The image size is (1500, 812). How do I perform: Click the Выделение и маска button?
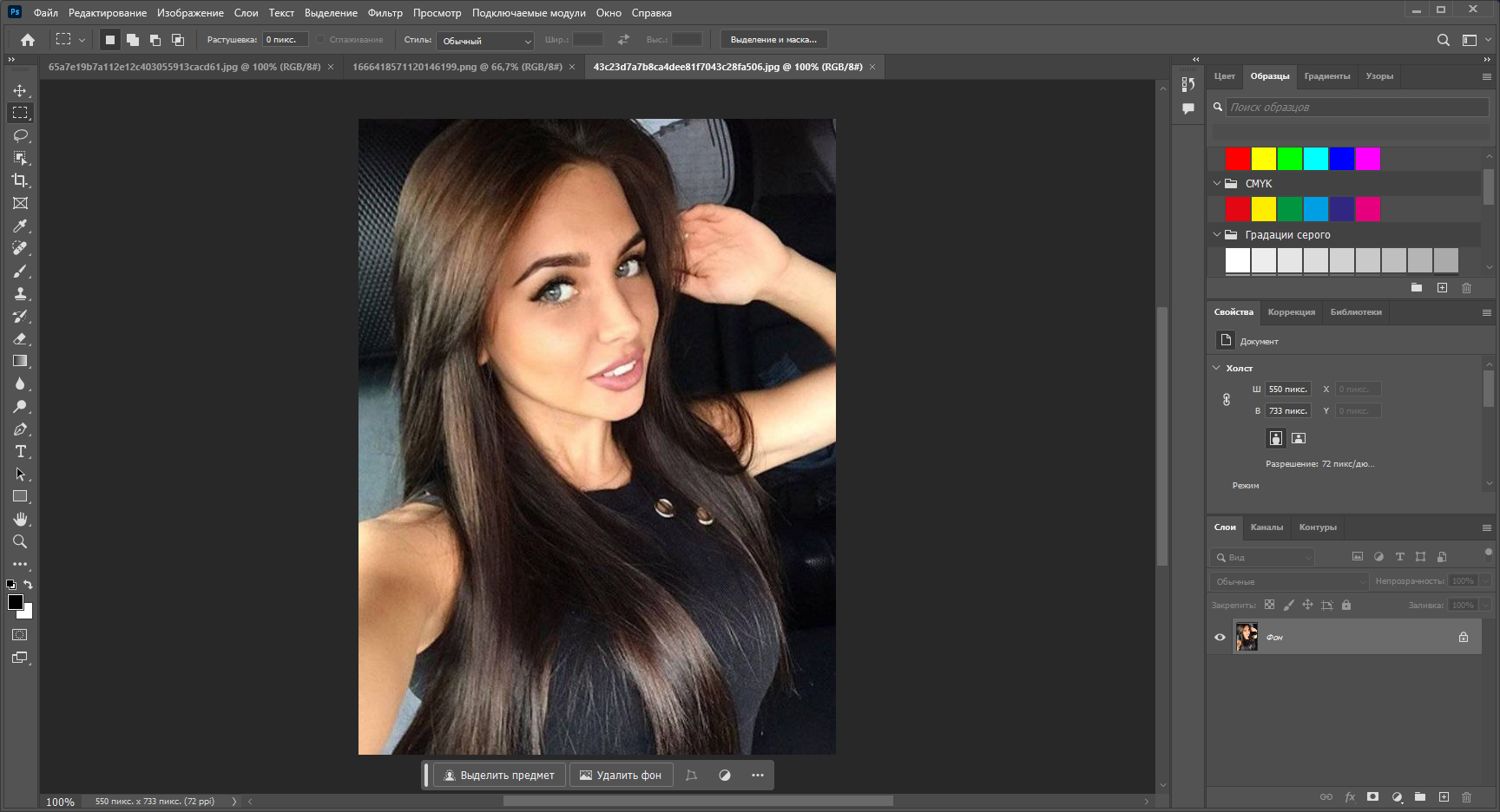[773, 40]
